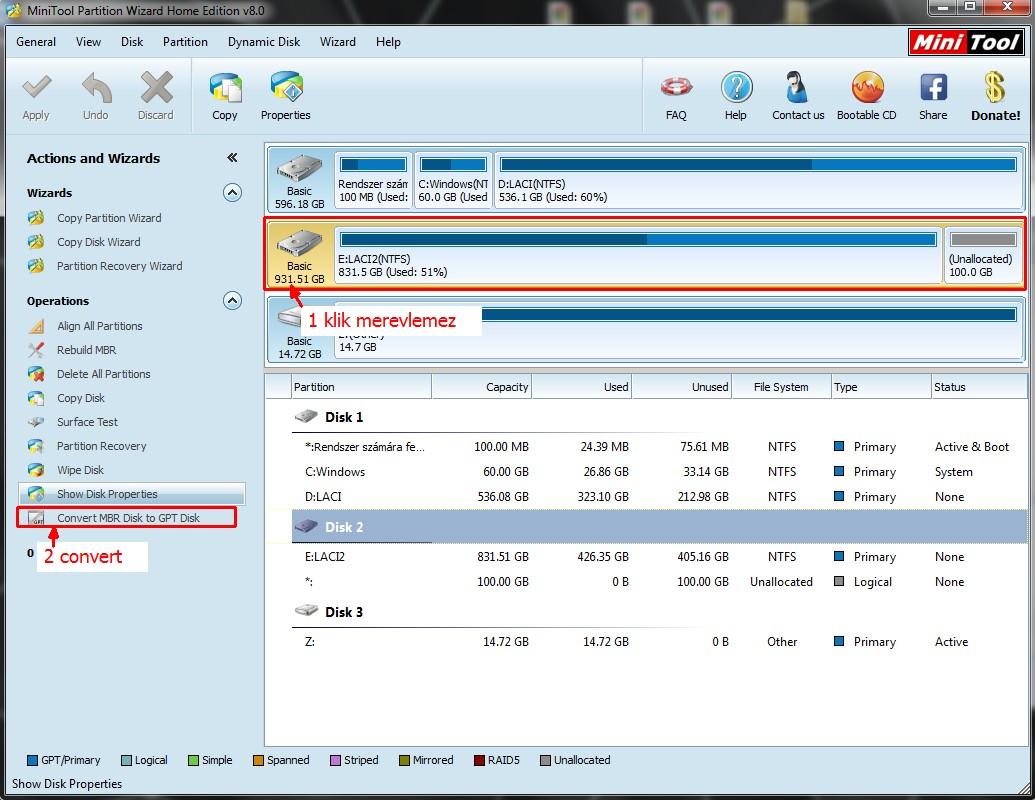Click the Apply checkmark icon
Viewport: 1035px width, 800px height.
coord(36,88)
